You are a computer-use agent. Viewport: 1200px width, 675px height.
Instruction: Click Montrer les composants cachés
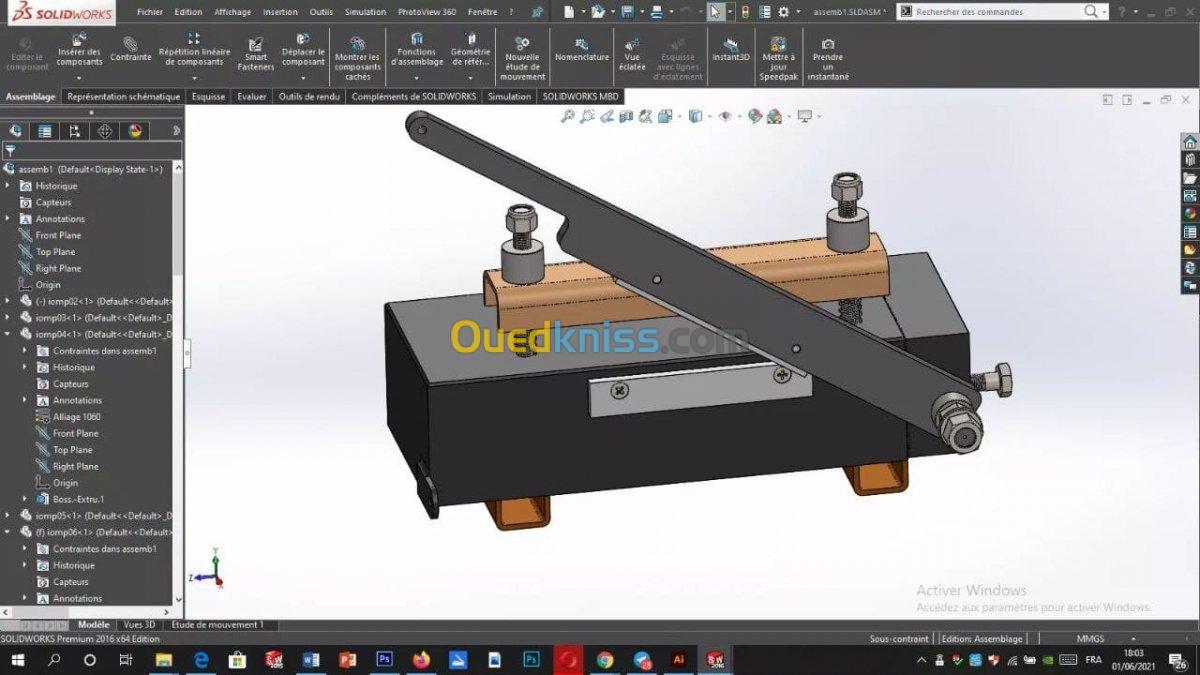pyautogui.click(x=358, y=58)
